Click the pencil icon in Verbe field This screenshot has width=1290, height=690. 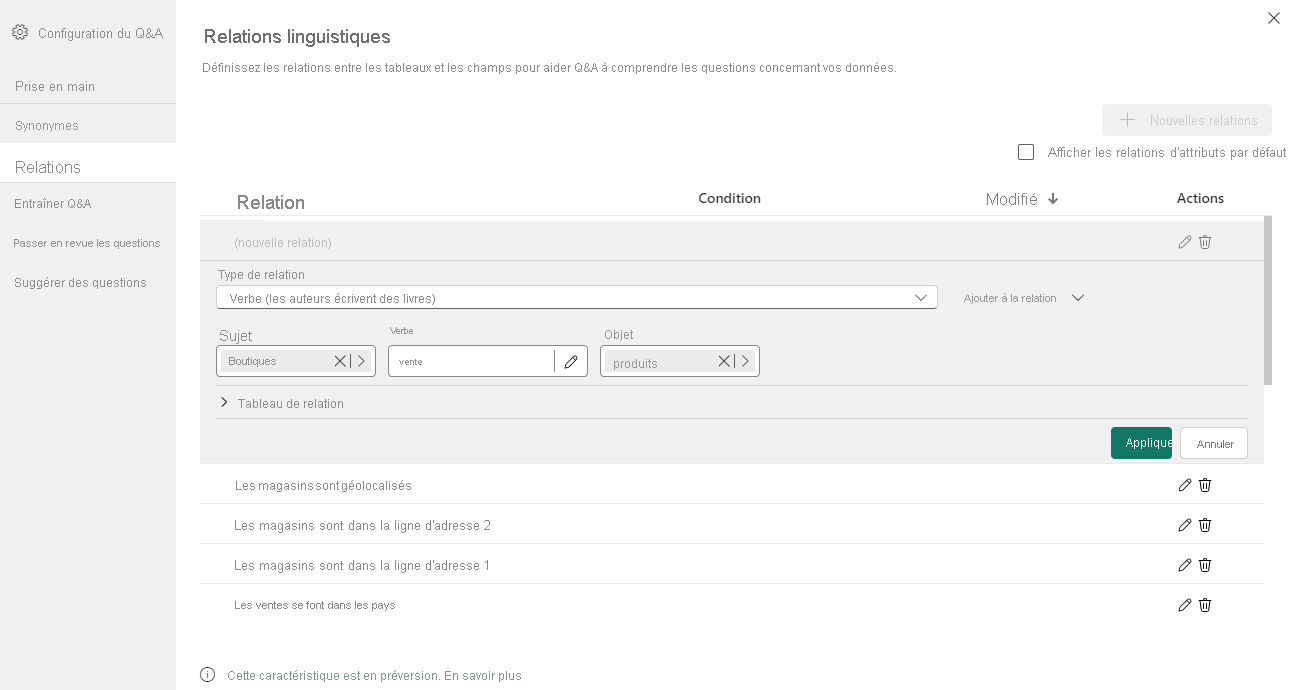[571, 362]
